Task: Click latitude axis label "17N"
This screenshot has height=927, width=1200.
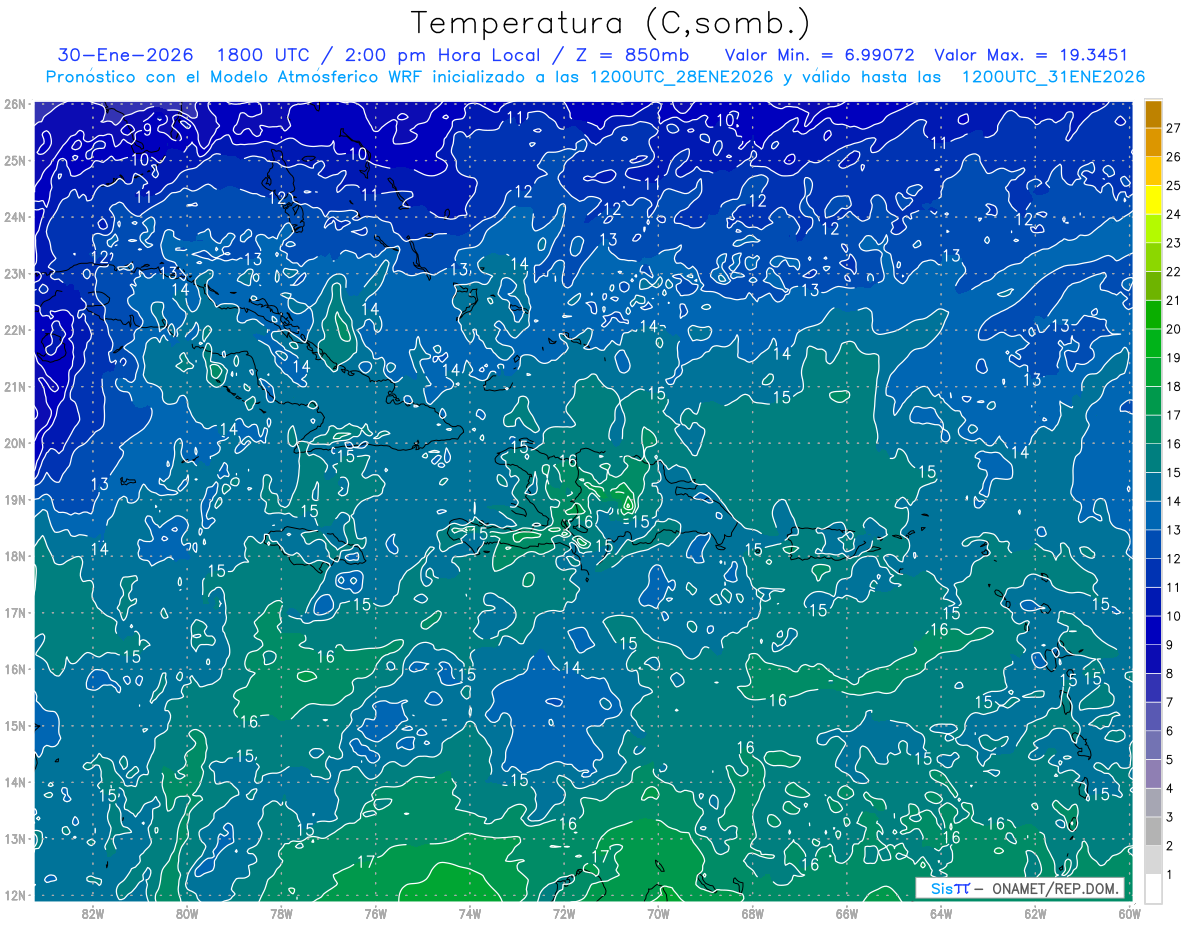Action: coord(15,613)
